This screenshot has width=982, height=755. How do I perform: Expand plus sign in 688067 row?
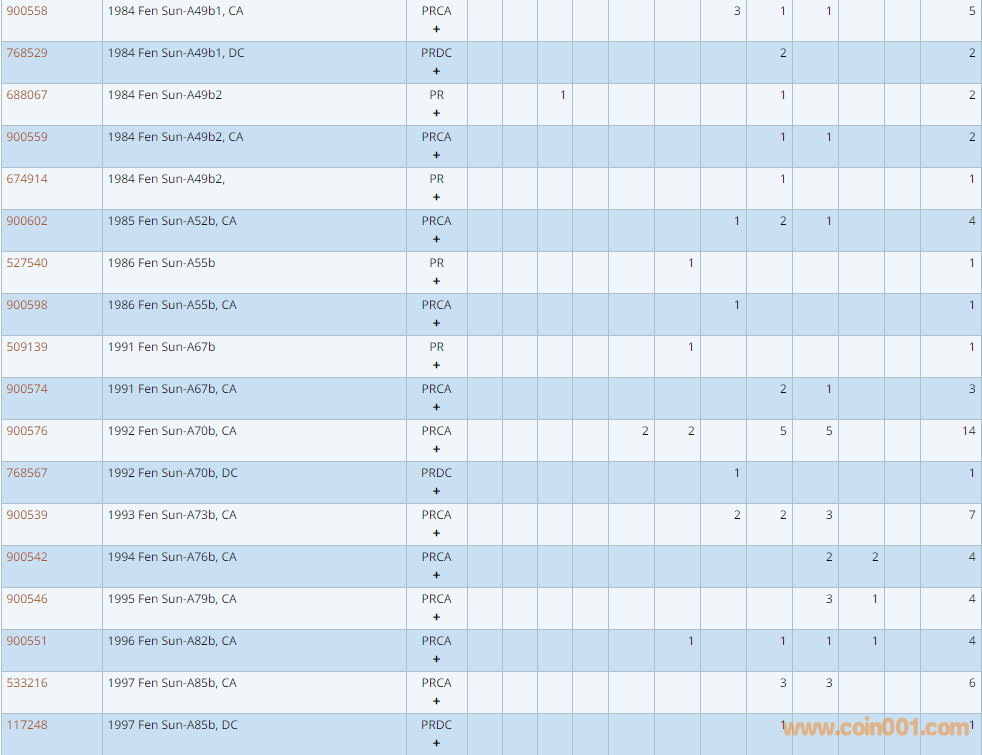(x=436, y=113)
